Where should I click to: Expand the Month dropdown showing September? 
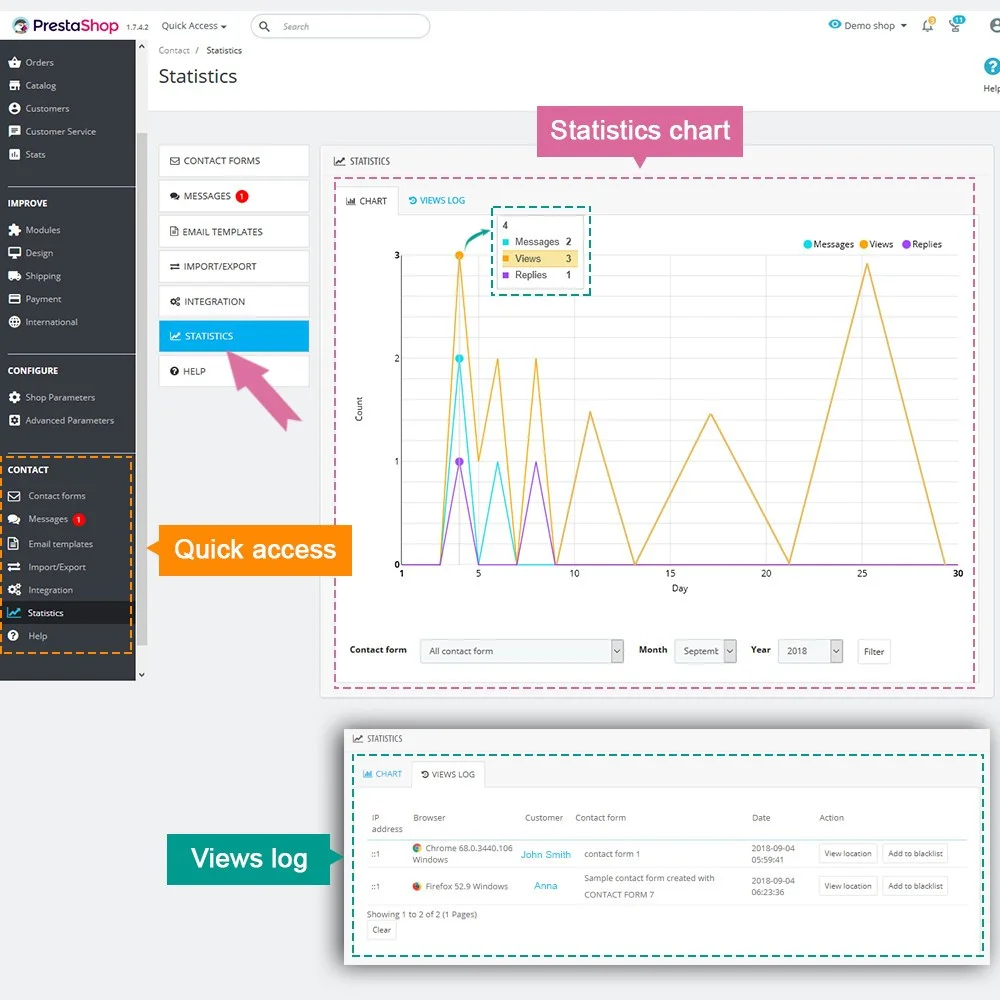click(705, 651)
